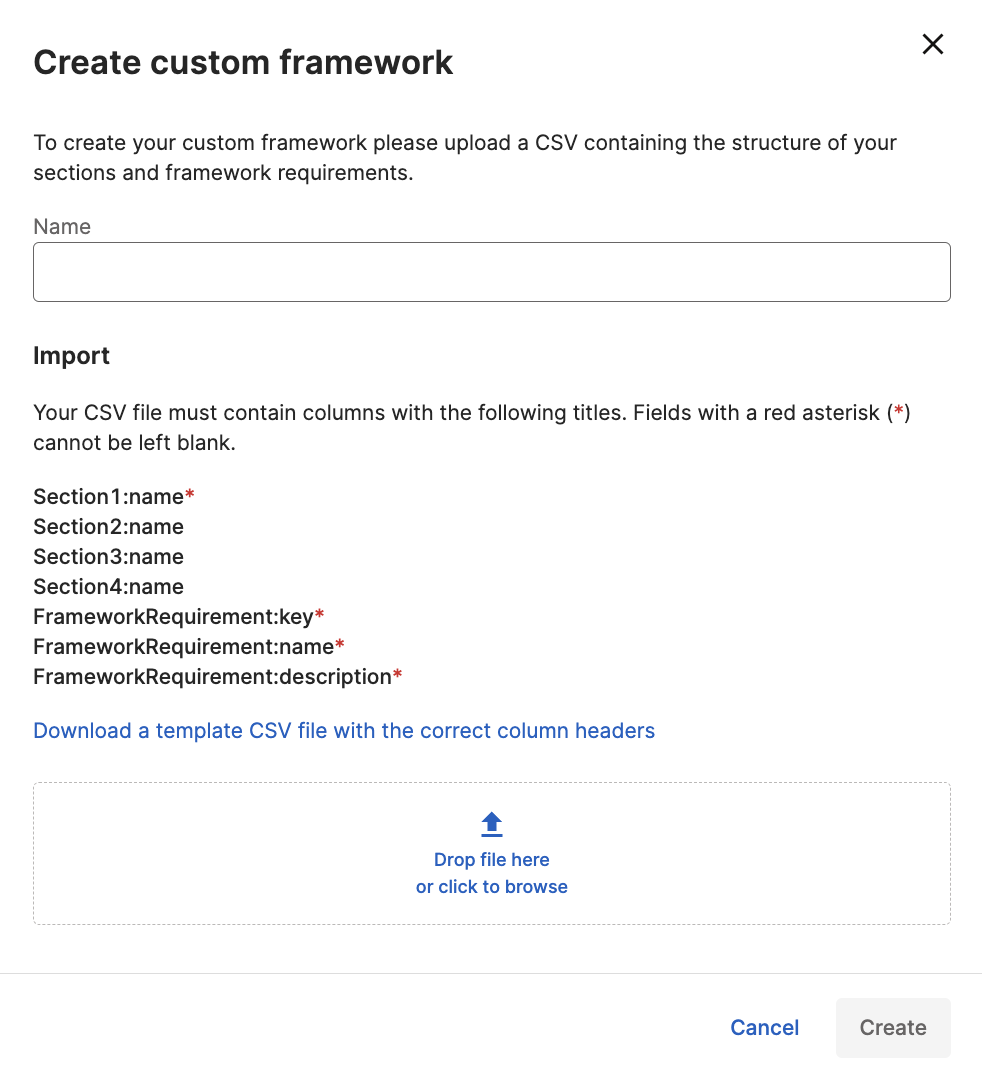The image size is (982, 1076).
Task: Click the intro paragraph about uploading CSV
Action: pos(465,158)
